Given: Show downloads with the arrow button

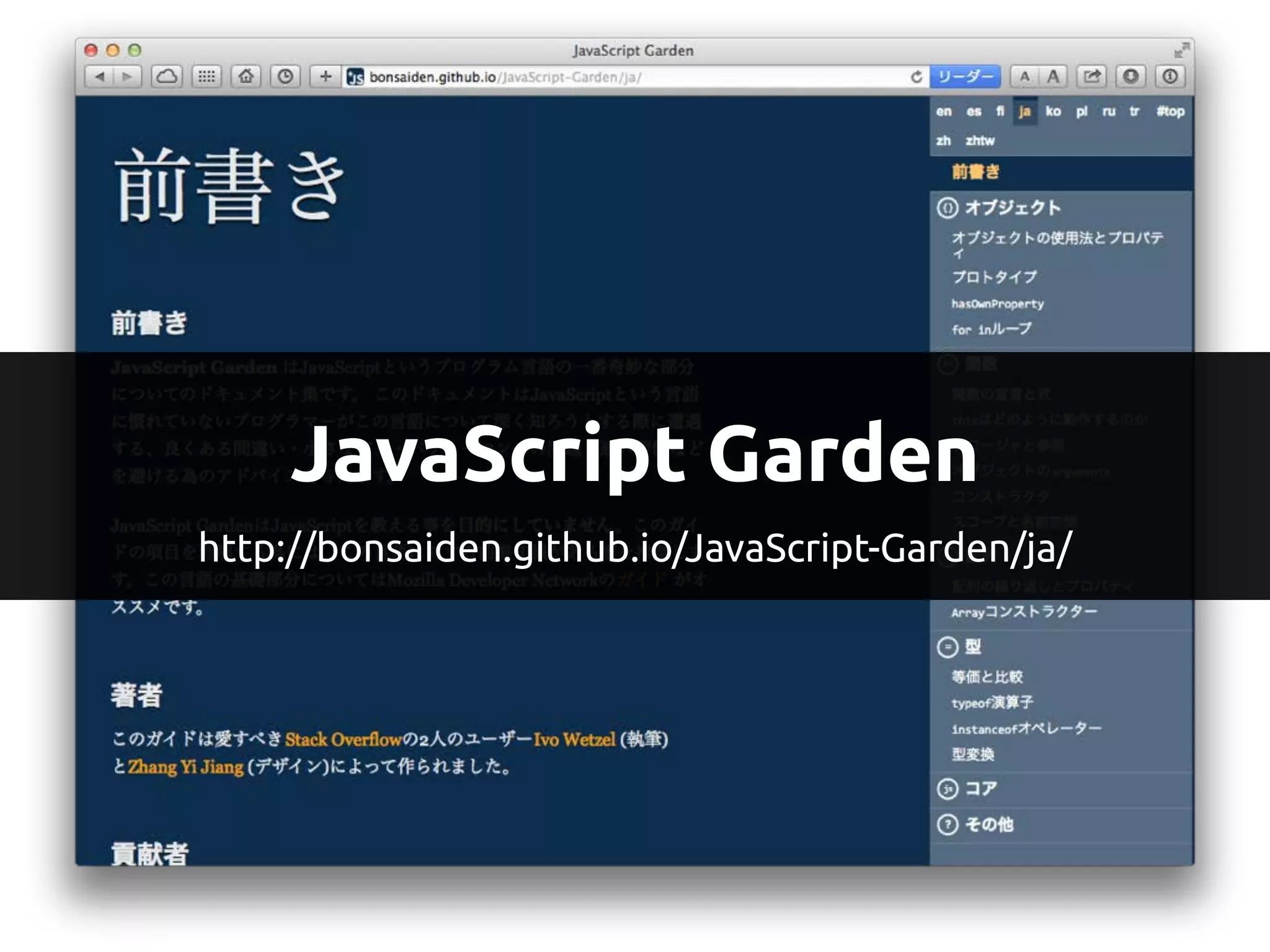Looking at the screenshot, I should 1131,77.
